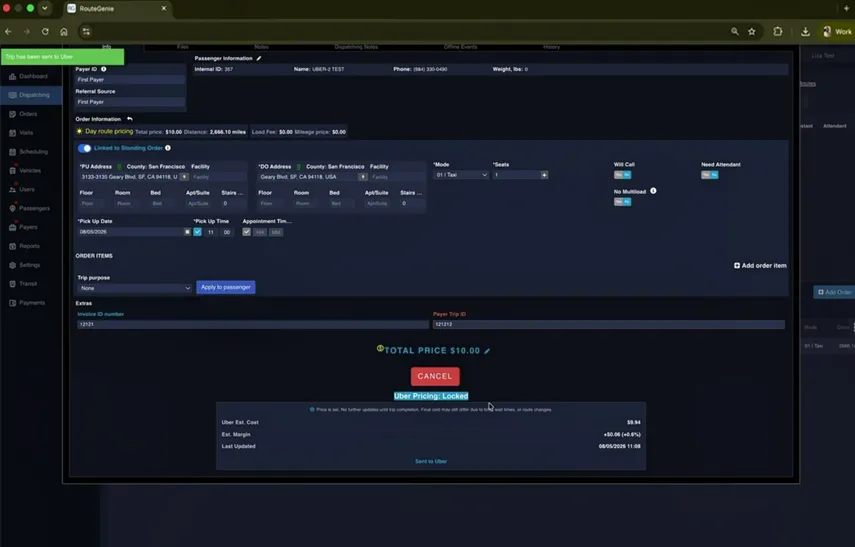855x547 pixels.
Task: Click the green DO Address map marker
Action: [x=299, y=166]
